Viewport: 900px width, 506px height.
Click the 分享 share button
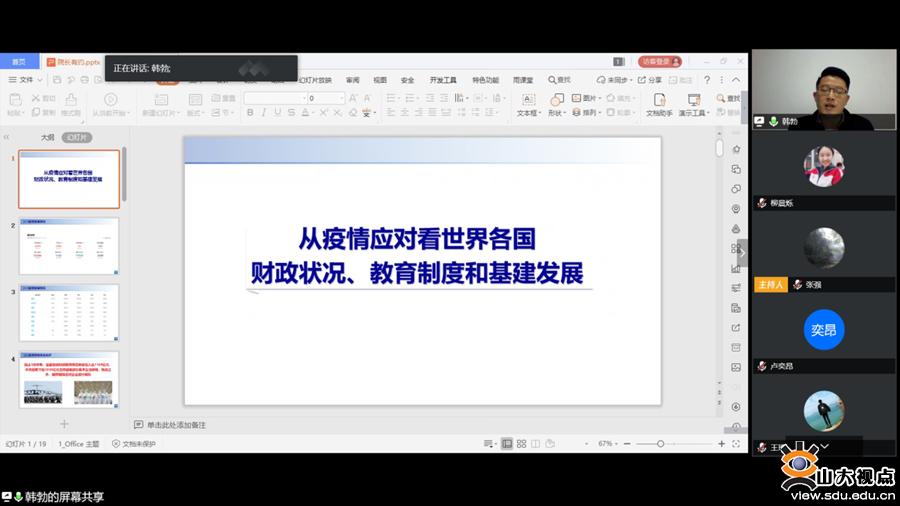coord(650,80)
